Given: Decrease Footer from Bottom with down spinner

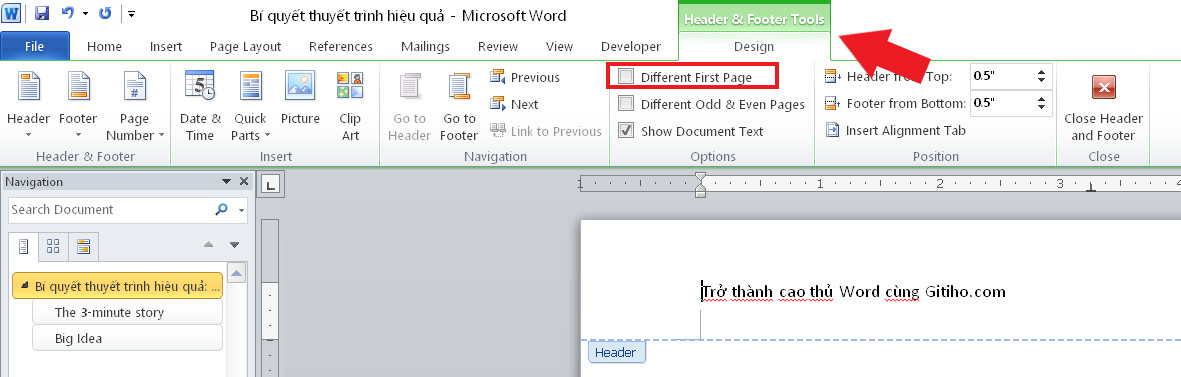Looking at the screenshot, I should coord(1042,108).
